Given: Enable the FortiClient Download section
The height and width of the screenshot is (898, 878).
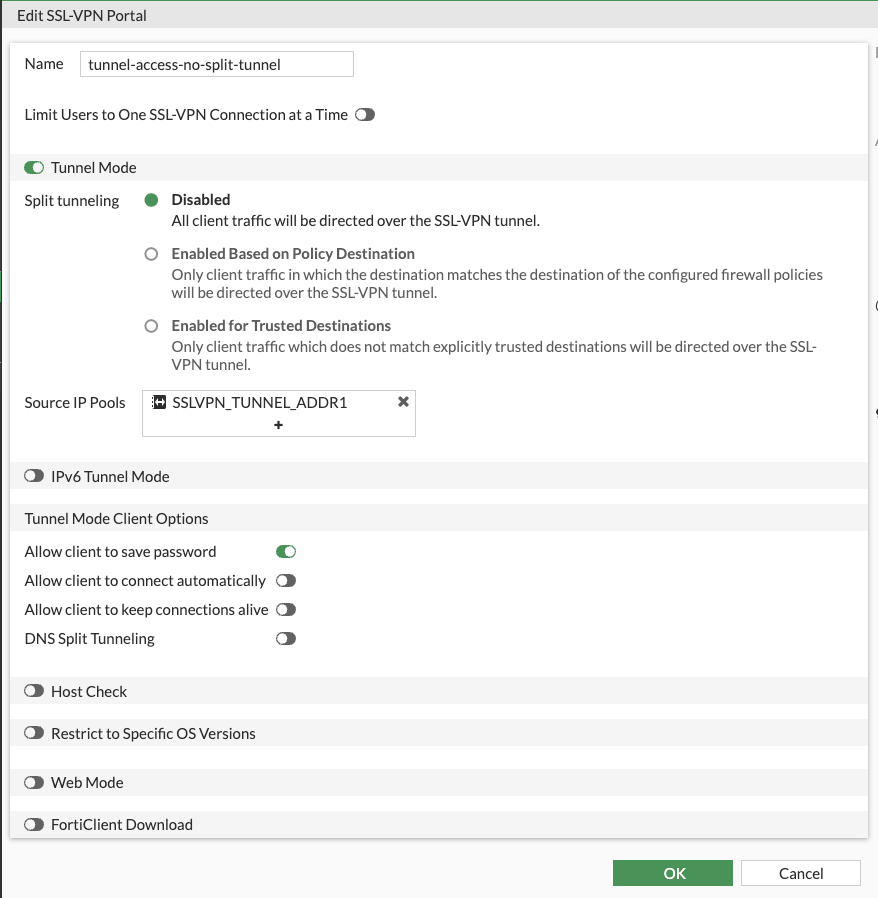Looking at the screenshot, I should (34, 825).
